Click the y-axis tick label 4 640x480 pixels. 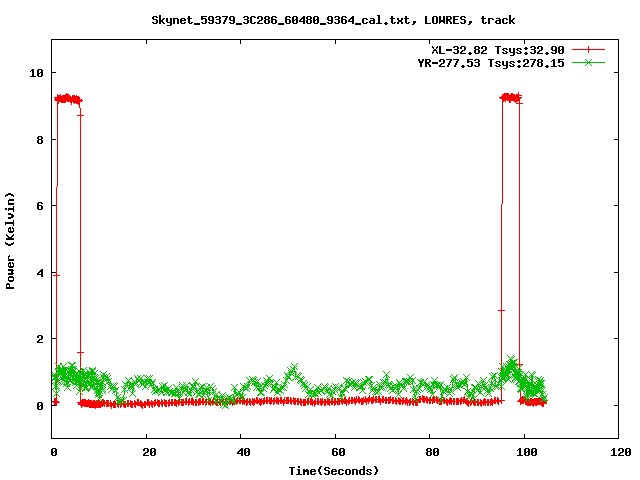click(40, 273)
